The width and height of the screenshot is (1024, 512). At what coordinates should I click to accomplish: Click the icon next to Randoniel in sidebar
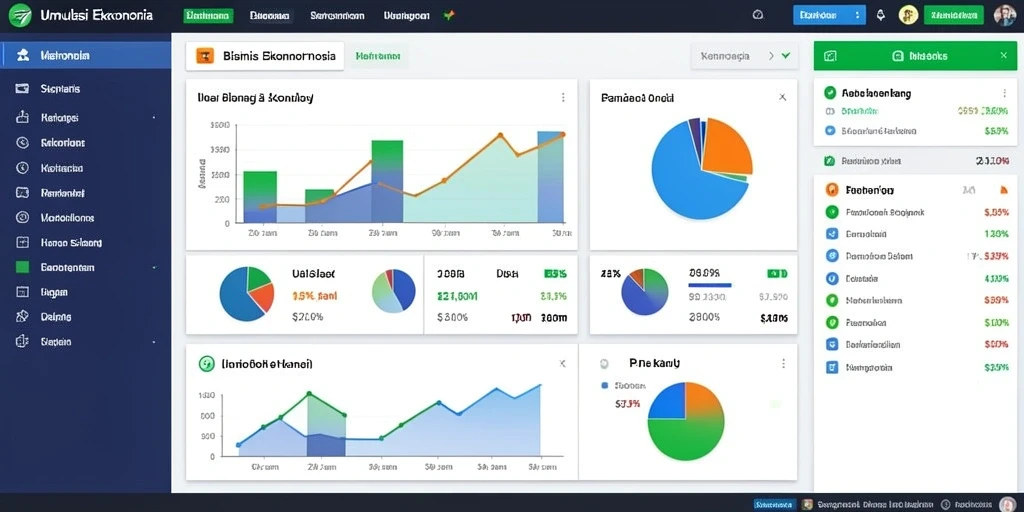click(22, 193)
